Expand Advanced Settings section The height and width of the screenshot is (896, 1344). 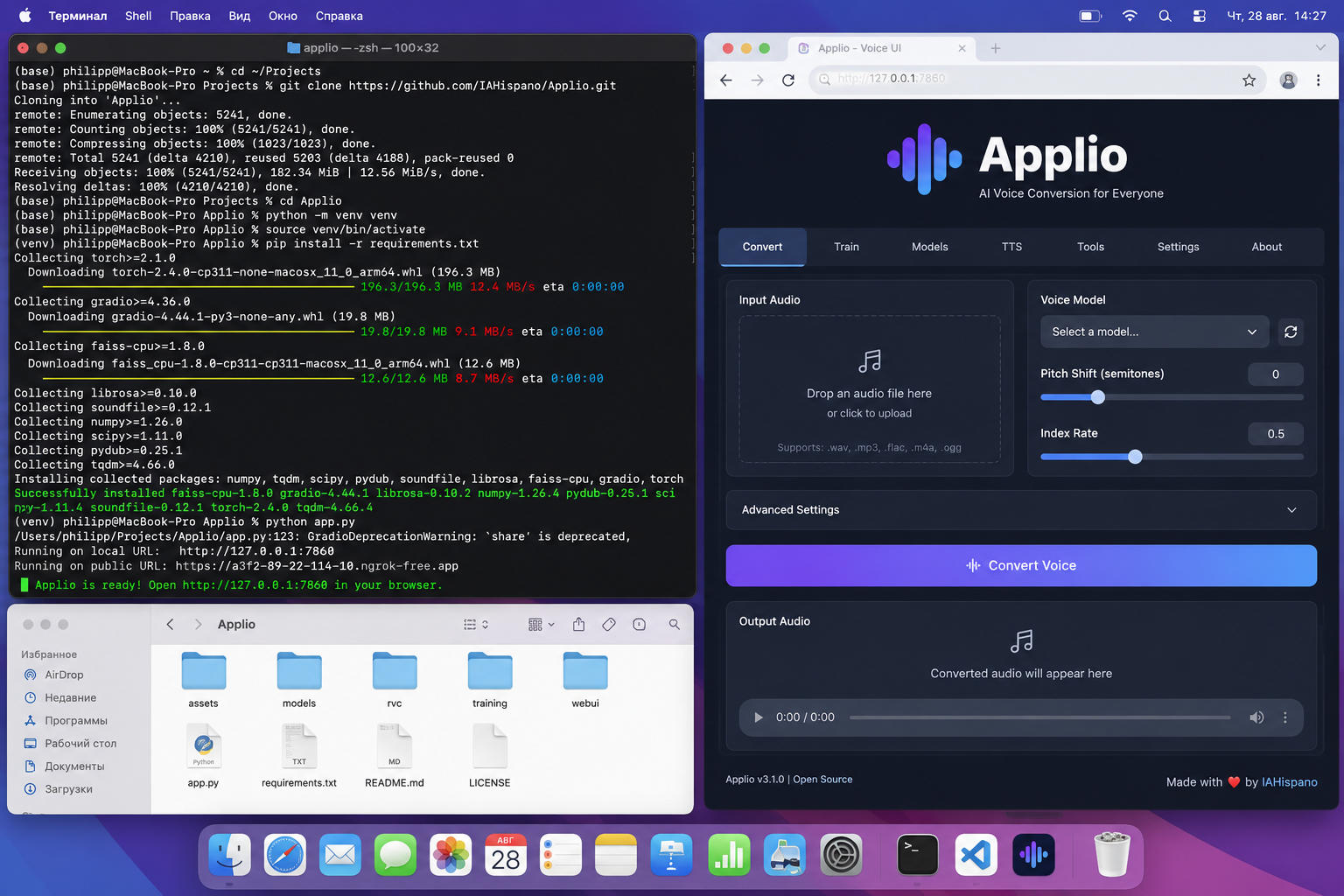[x=1021, y=509]
